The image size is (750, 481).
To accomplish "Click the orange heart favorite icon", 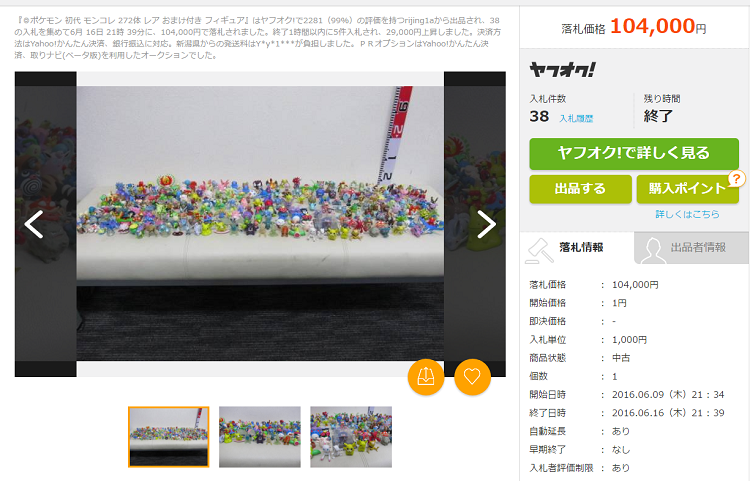I will pos(472,377).
